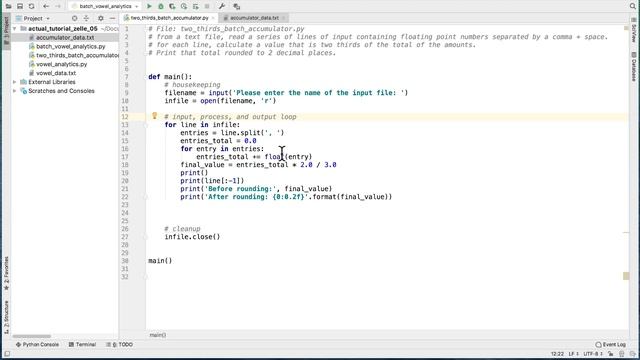Image resolution: width=640 pixels, height=360 pixels.
Task: Change LF line separator in status bar
Action: 573,354
